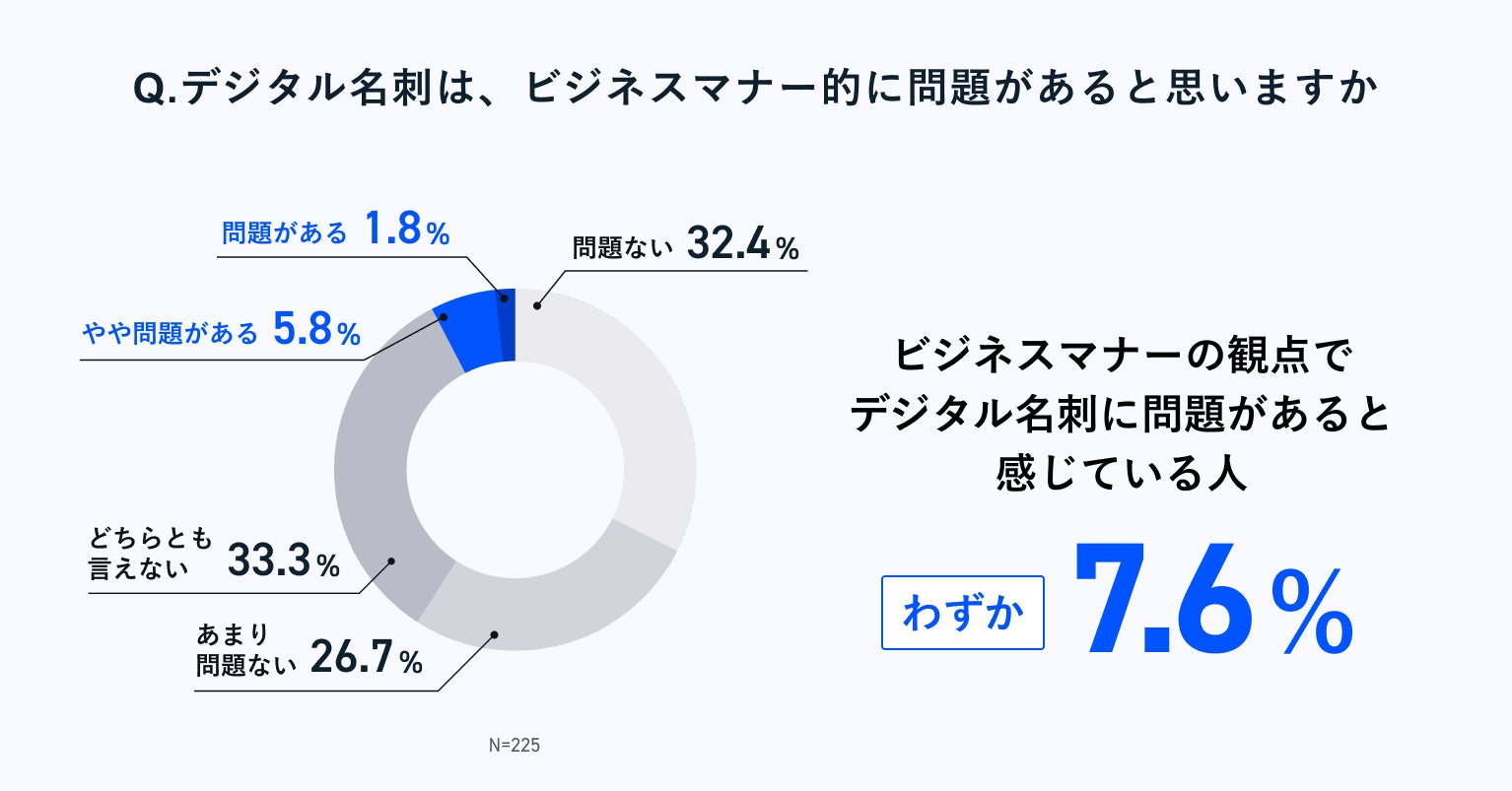Click the leader dot on the 26.7% segment
Image resolution: width=1512 pixels, height=791 pixels.
pos(495,634)
